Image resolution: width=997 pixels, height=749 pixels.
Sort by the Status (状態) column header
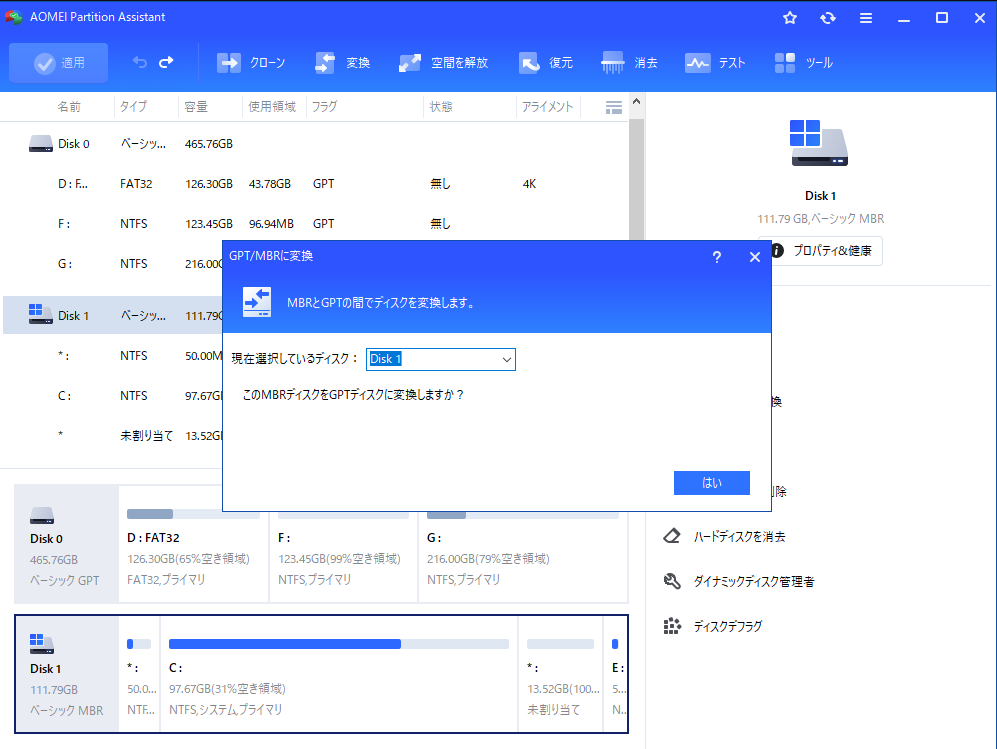coord(441,107)
